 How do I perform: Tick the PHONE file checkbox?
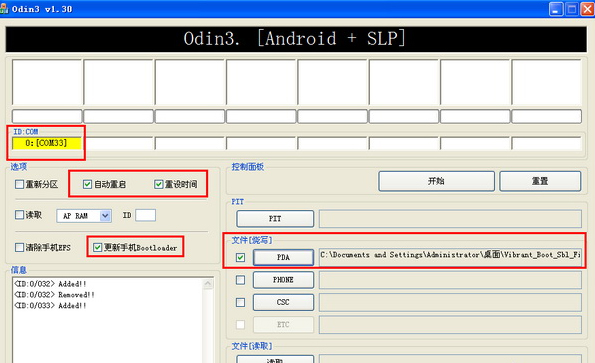pos(240,280)
